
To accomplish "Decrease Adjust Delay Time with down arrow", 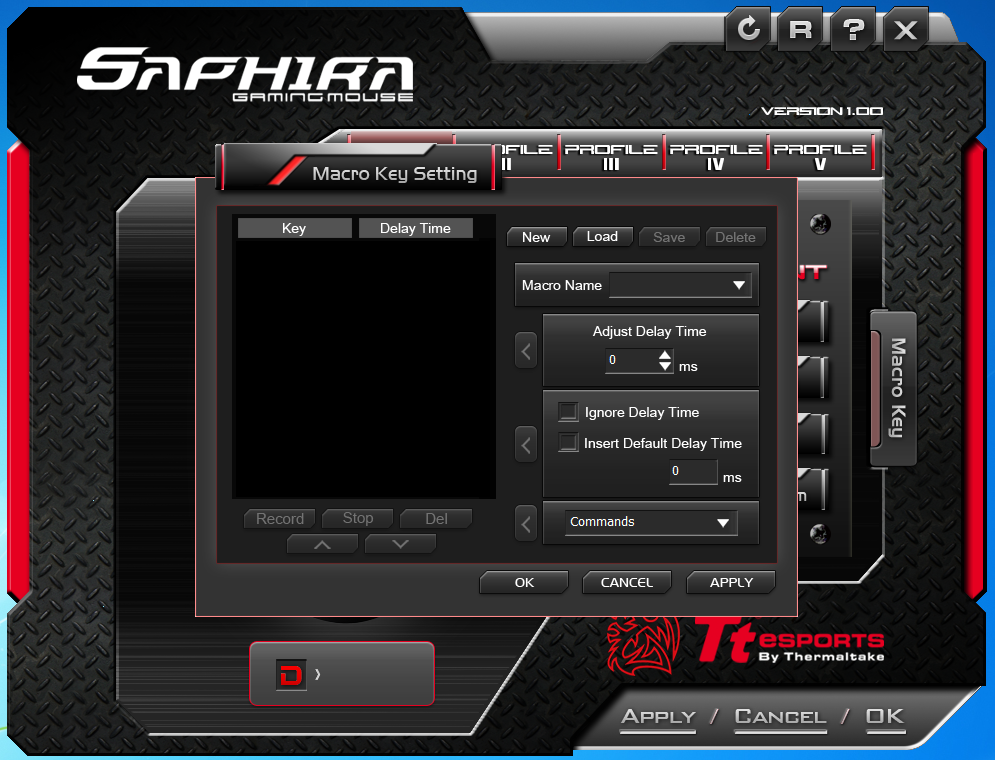I will pos(665,365).
